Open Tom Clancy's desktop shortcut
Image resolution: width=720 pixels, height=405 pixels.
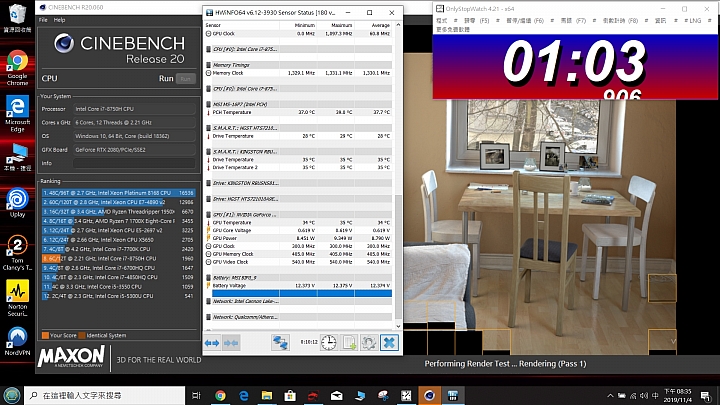coord(17,253)
